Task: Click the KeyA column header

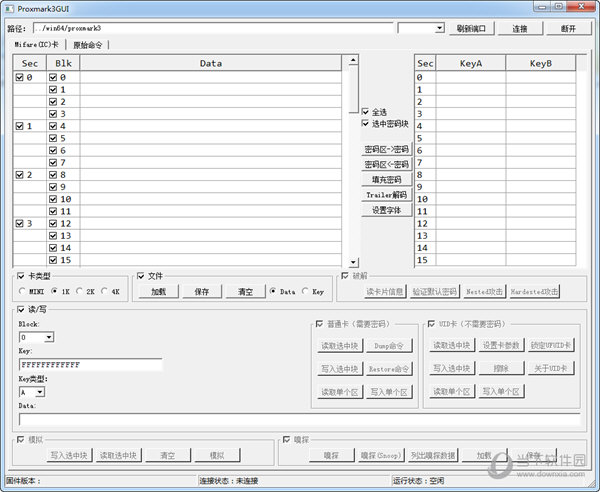Action: [x=471, y=64]
